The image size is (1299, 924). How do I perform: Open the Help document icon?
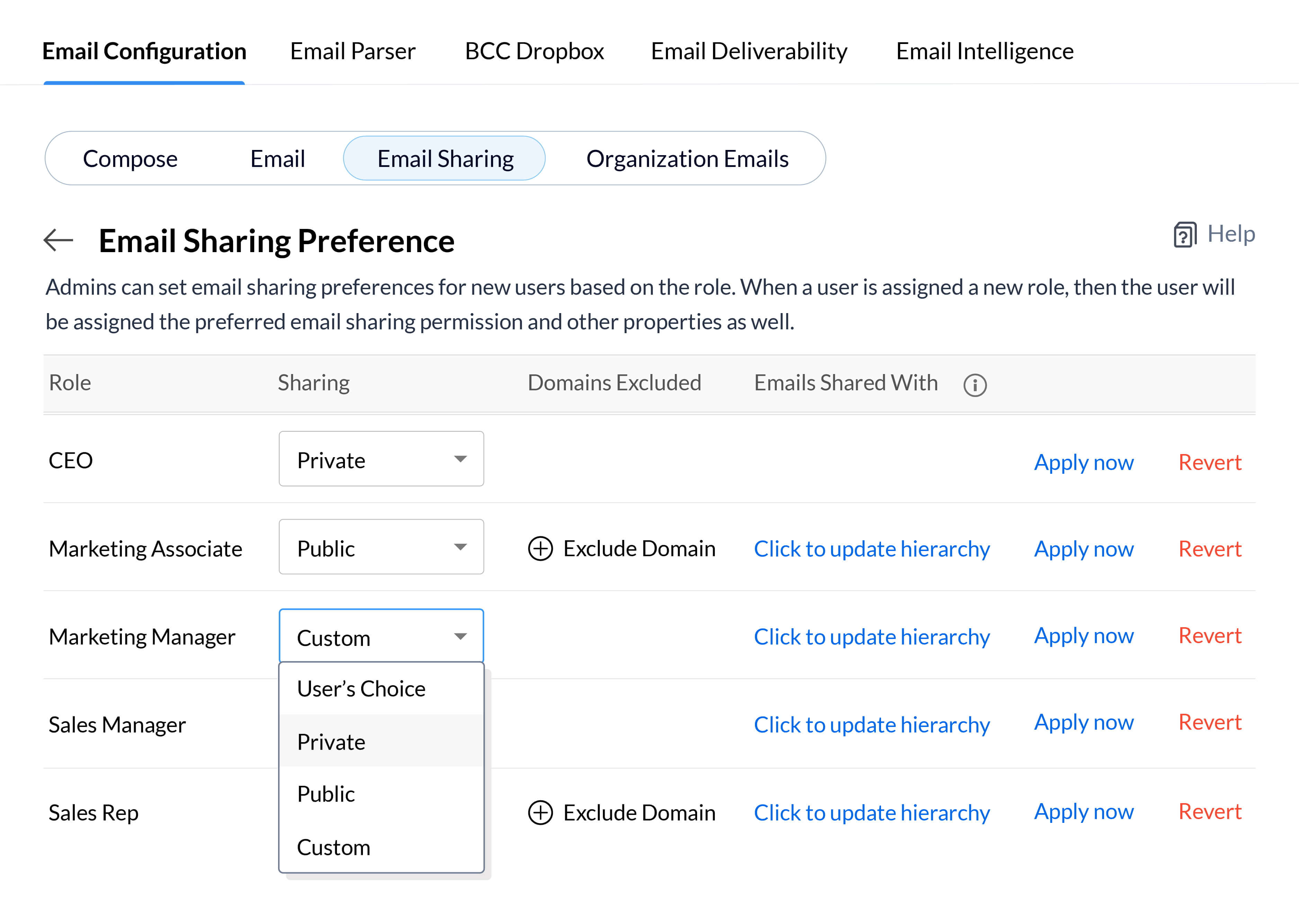coord(1185,234)
